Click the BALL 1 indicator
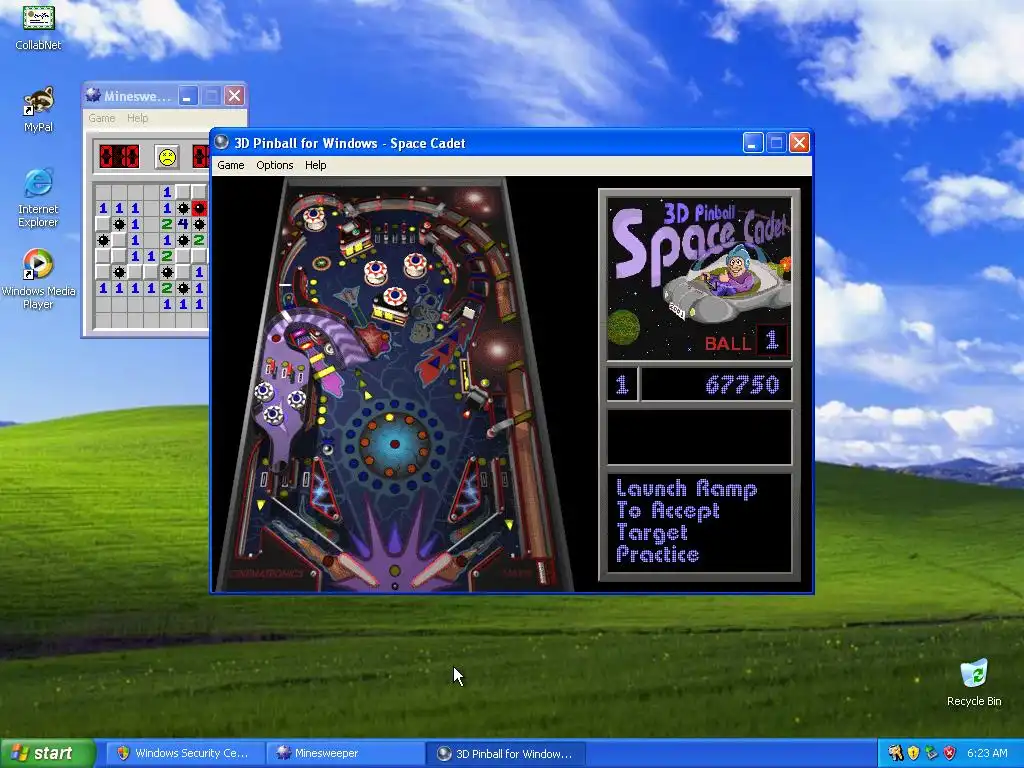The width and height of the screenshot is (1024, 768). (745, 341)
